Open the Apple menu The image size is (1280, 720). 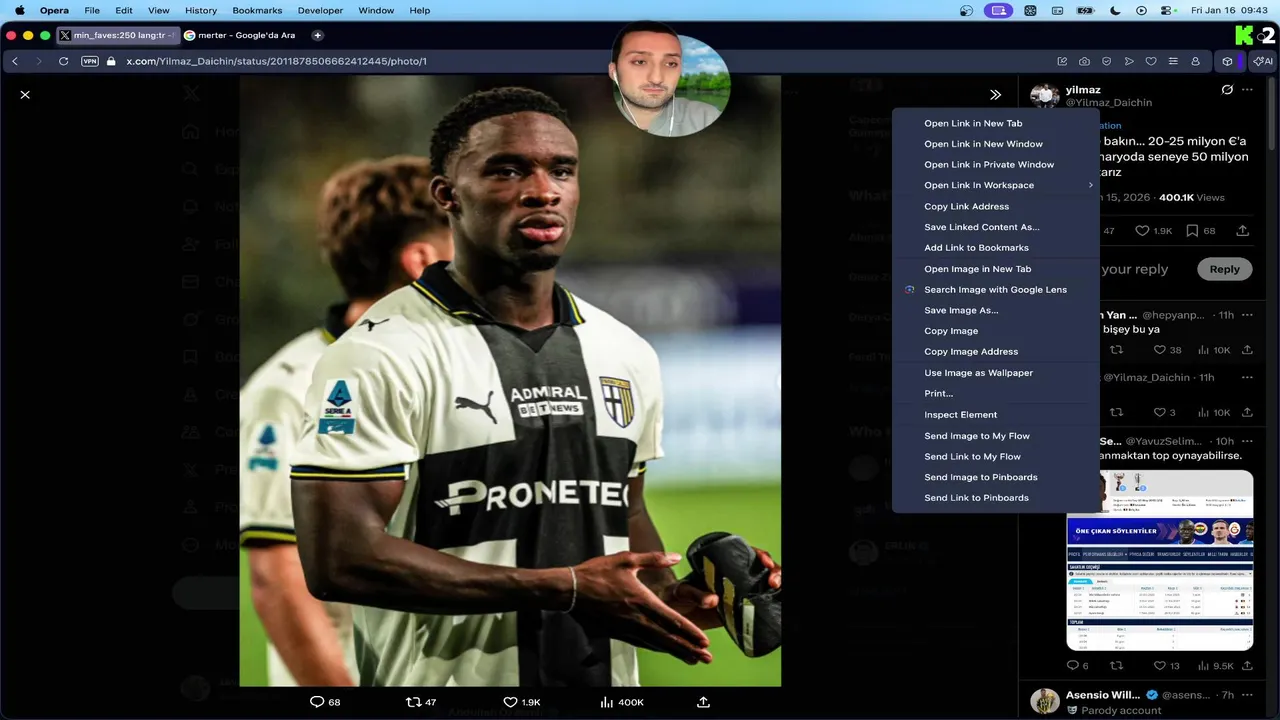(x=19, y=10)
